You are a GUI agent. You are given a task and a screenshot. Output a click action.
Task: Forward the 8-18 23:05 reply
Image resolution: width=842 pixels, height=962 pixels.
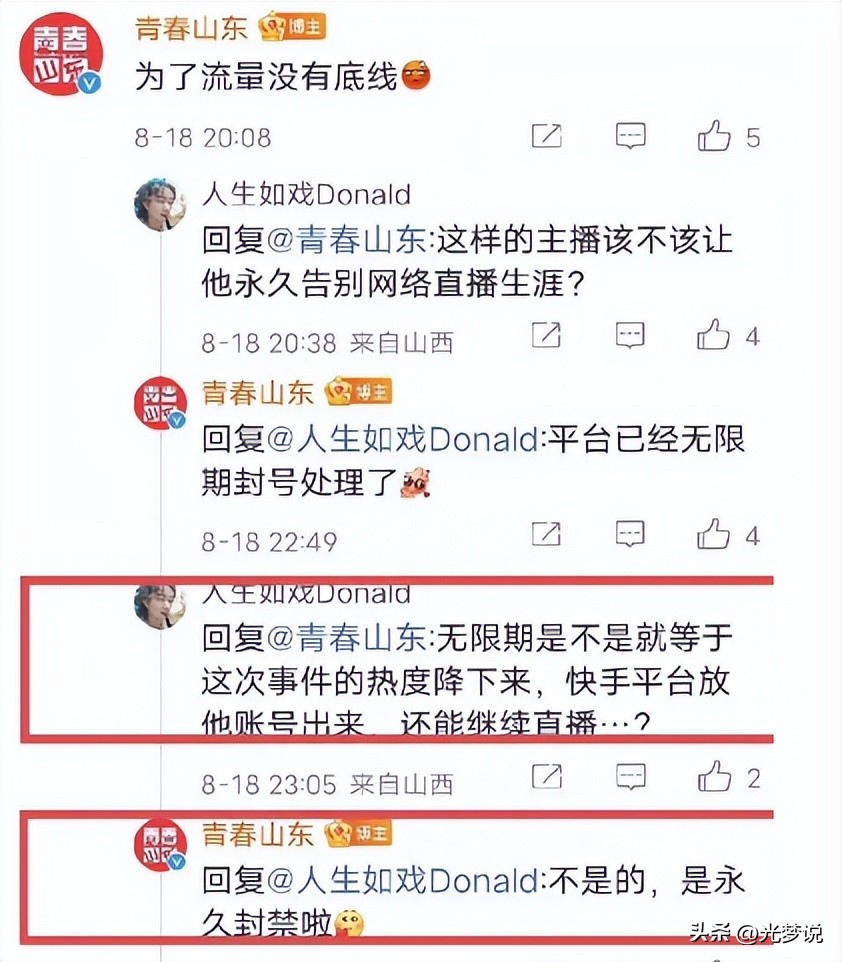546,777
